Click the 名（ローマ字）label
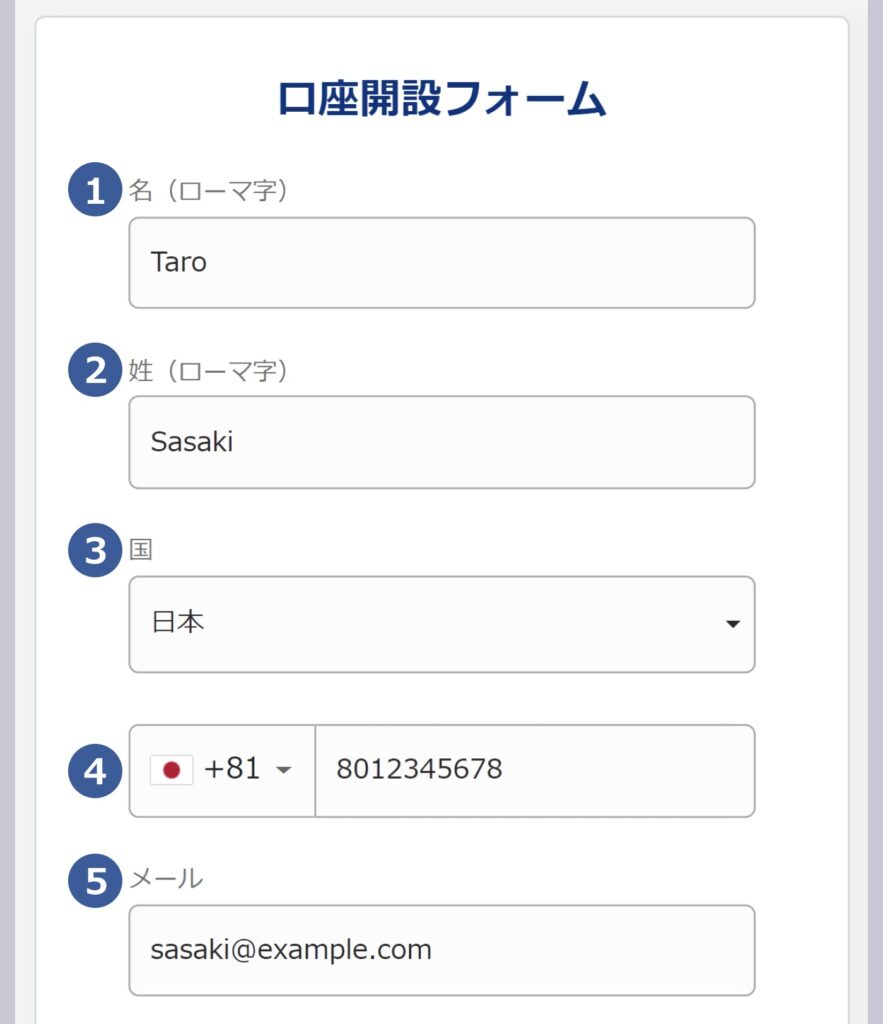Screen dimensions: 883x1024 point(208,191)
